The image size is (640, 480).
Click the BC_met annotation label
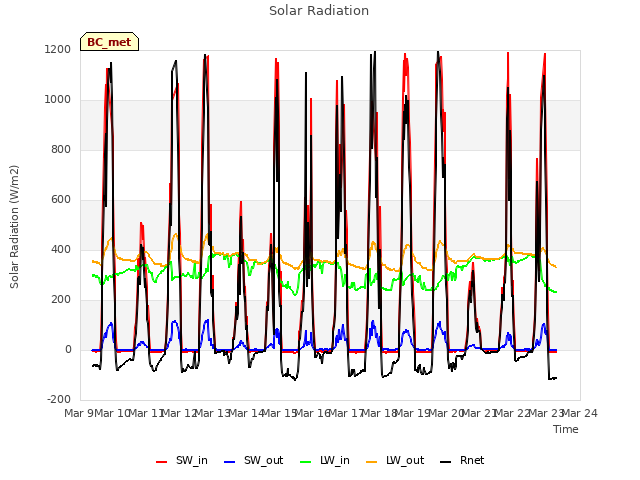[109, 42]
